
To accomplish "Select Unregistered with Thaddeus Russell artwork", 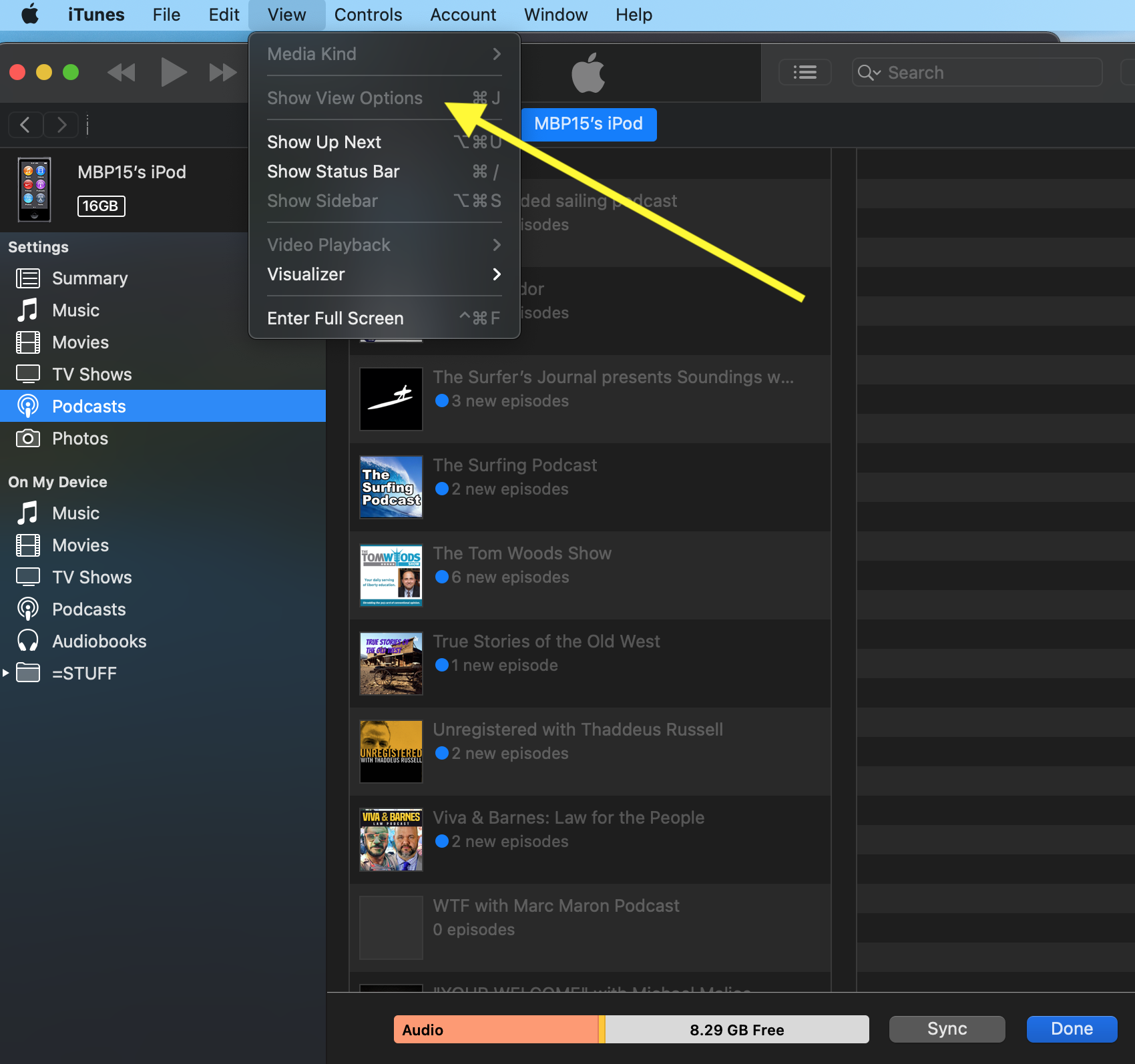I will pos(391,752).
